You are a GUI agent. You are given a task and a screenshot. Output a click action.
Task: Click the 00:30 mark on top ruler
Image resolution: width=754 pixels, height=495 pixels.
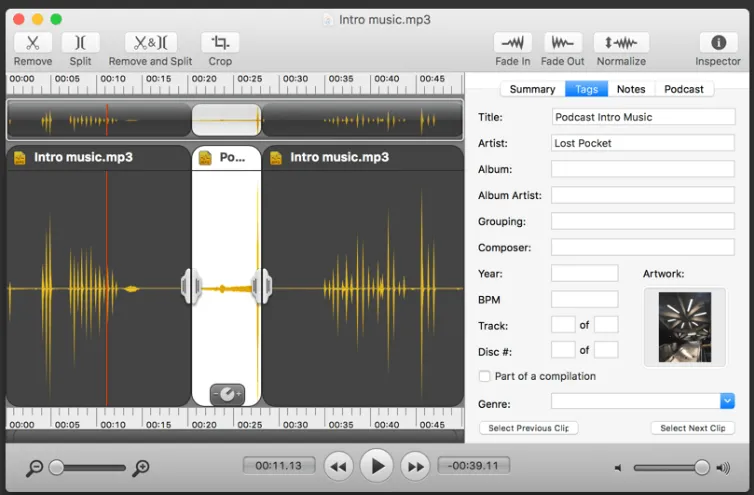pos(295,78)
